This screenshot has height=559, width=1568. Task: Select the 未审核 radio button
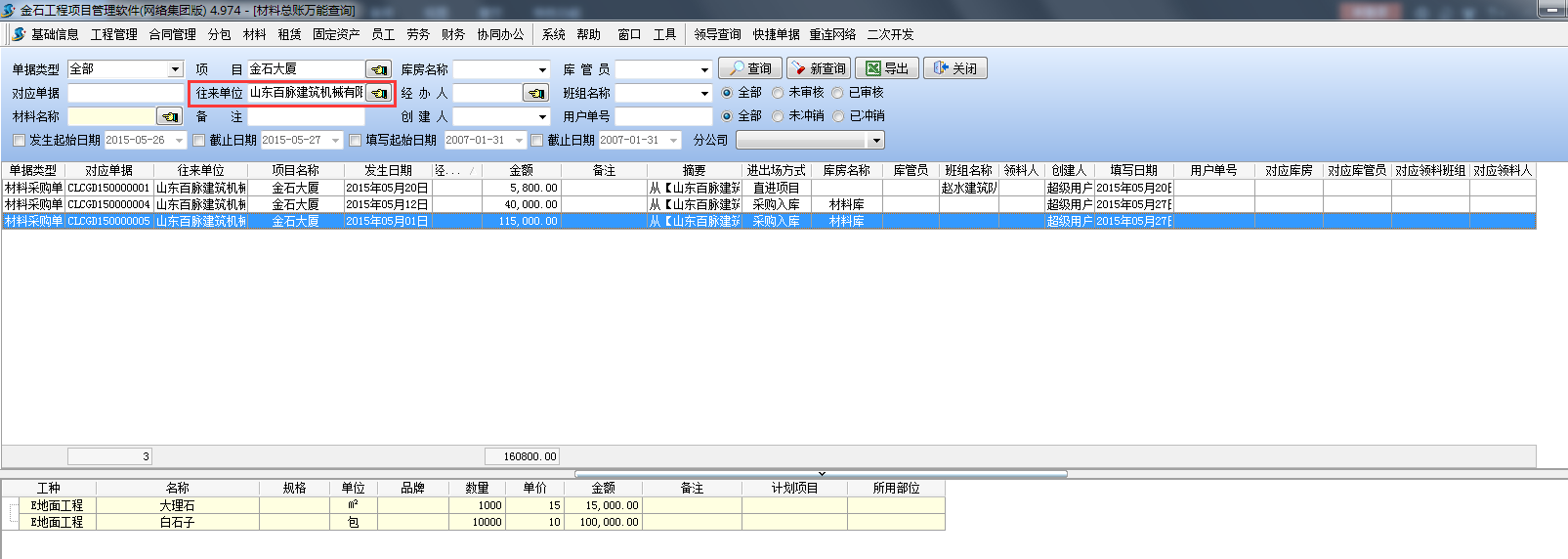coord(778,93)
